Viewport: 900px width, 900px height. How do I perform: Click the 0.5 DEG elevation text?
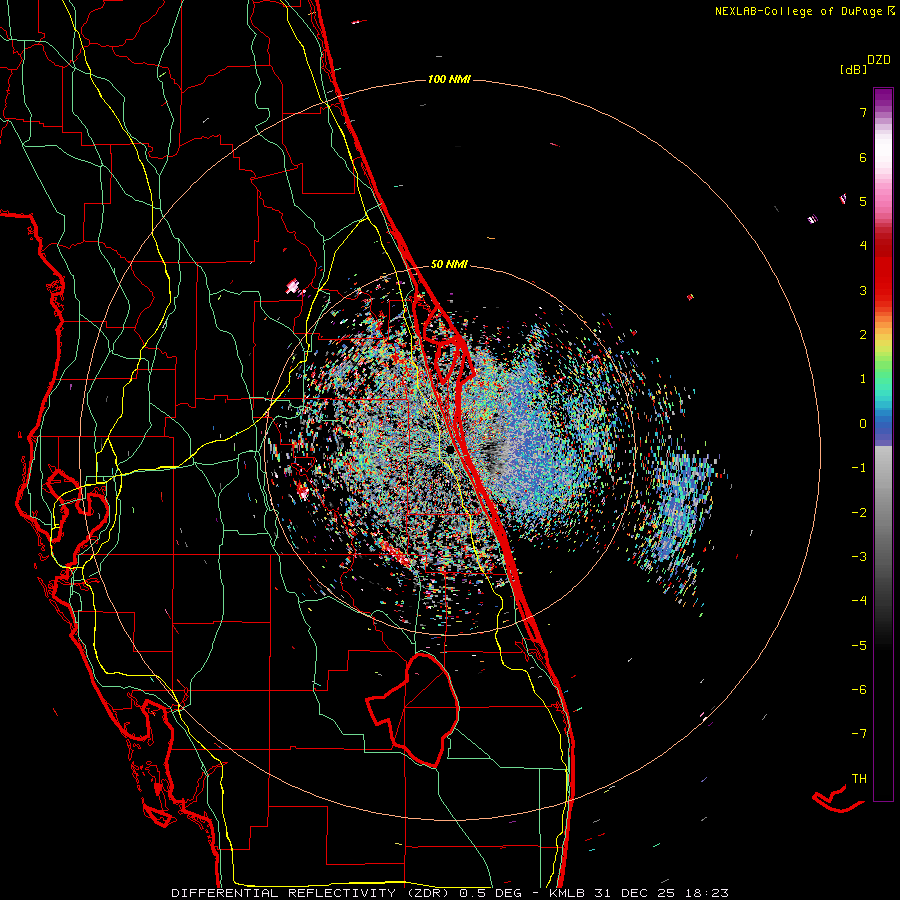coord(491,893)
